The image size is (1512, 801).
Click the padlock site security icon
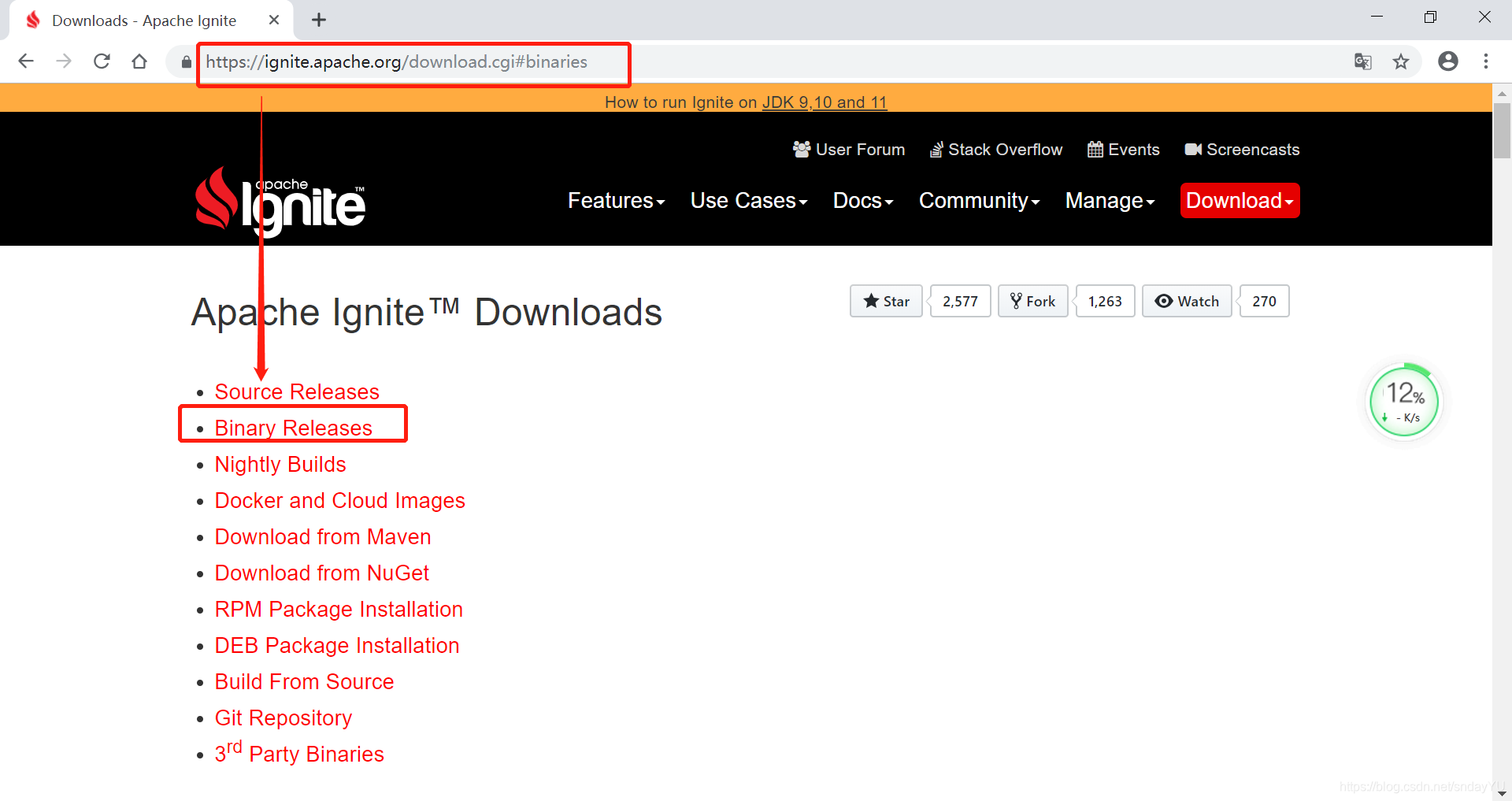pos(186,61)
